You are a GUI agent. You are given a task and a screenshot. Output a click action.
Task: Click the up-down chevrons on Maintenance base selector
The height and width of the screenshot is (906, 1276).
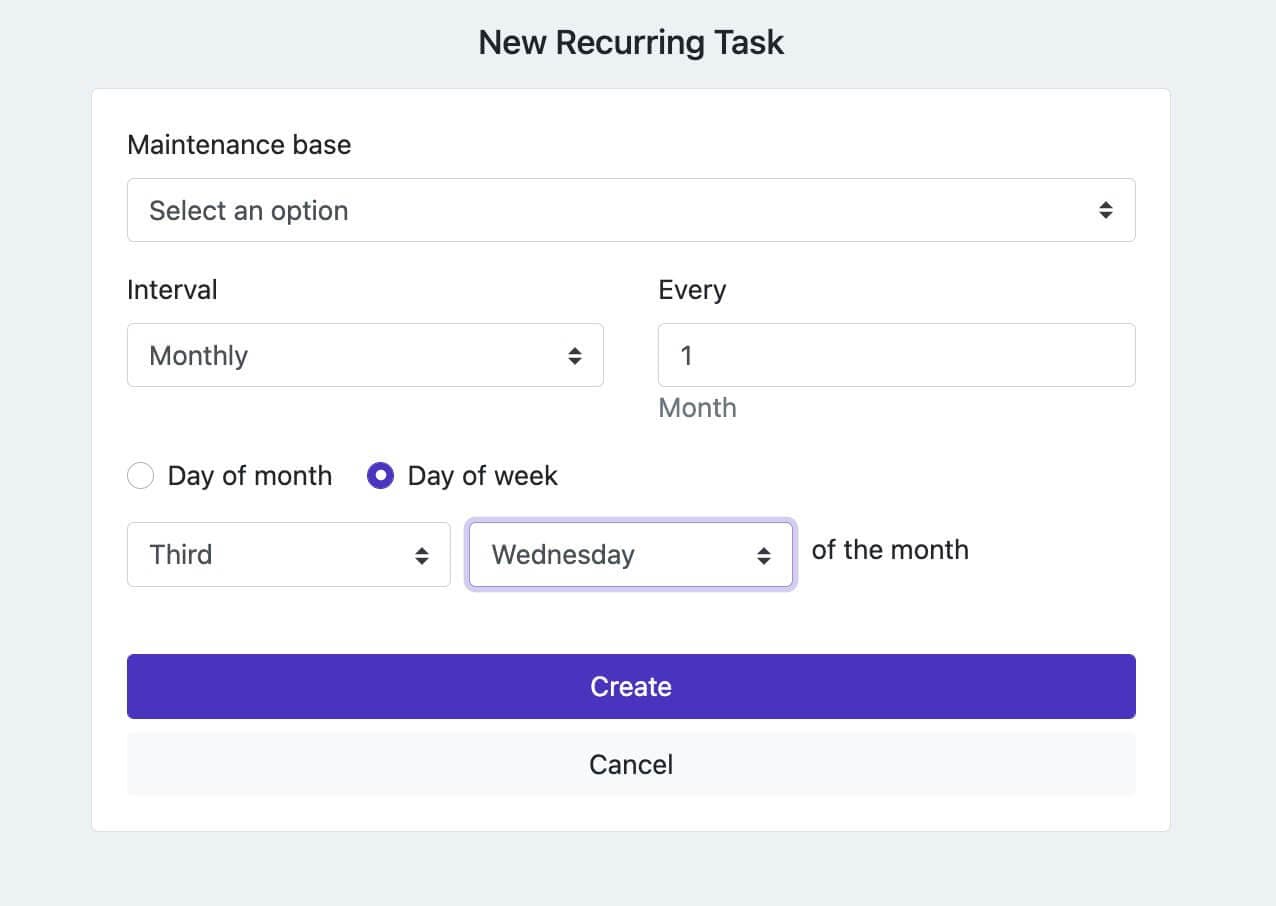[x=1106, y=210]
